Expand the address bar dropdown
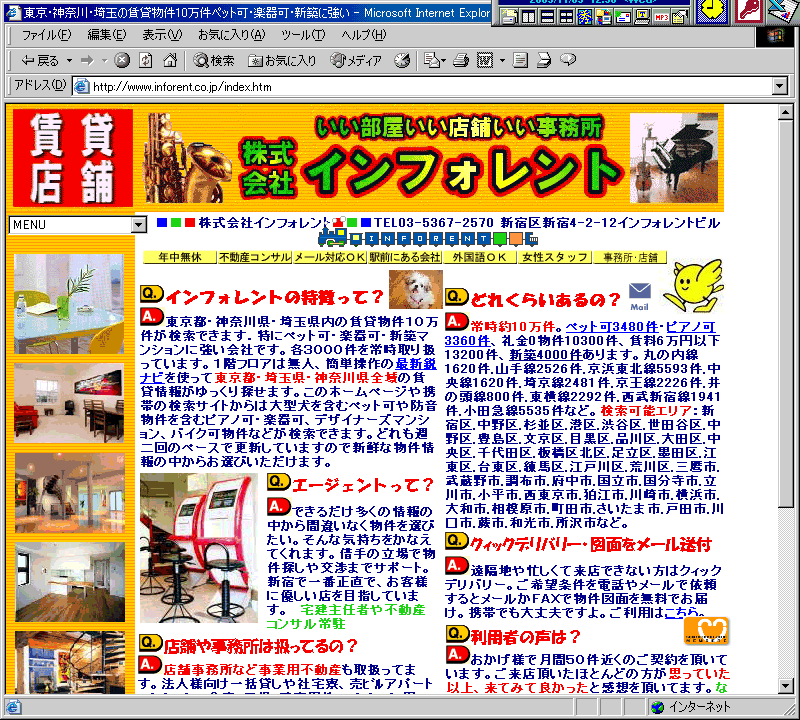Screen dimensions: 800x720 pyautogui.click(x=779, y=87)
